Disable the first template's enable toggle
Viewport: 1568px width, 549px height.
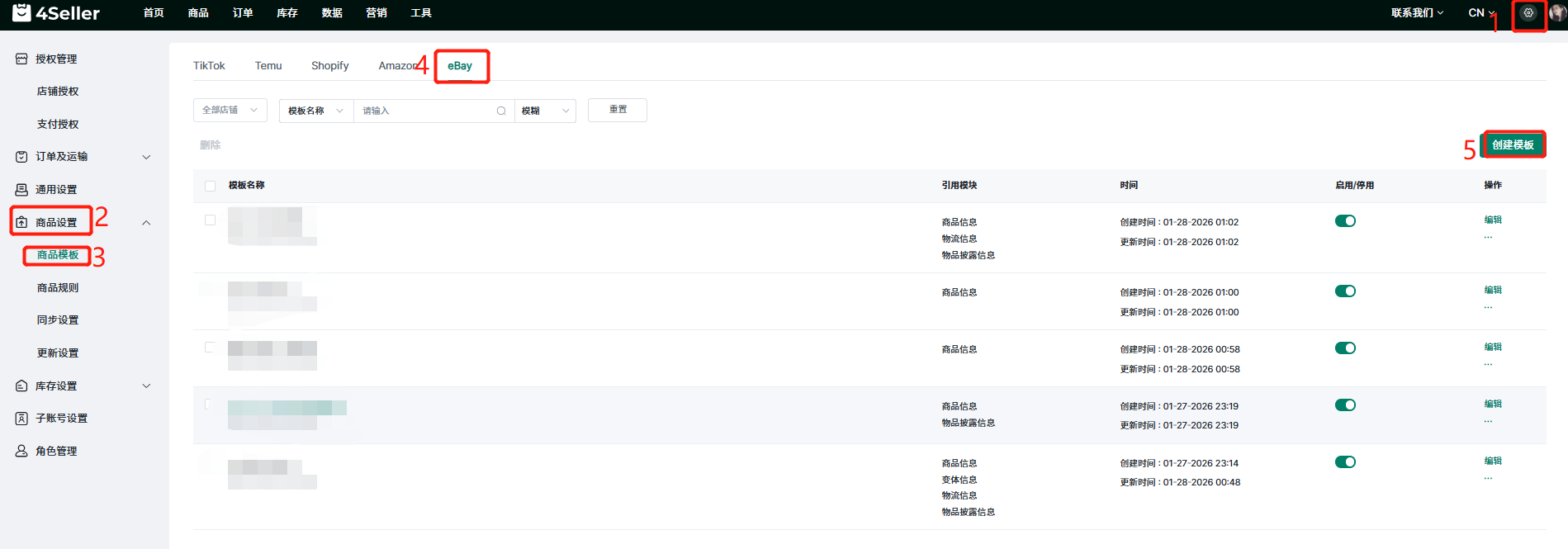[1345, 221]
